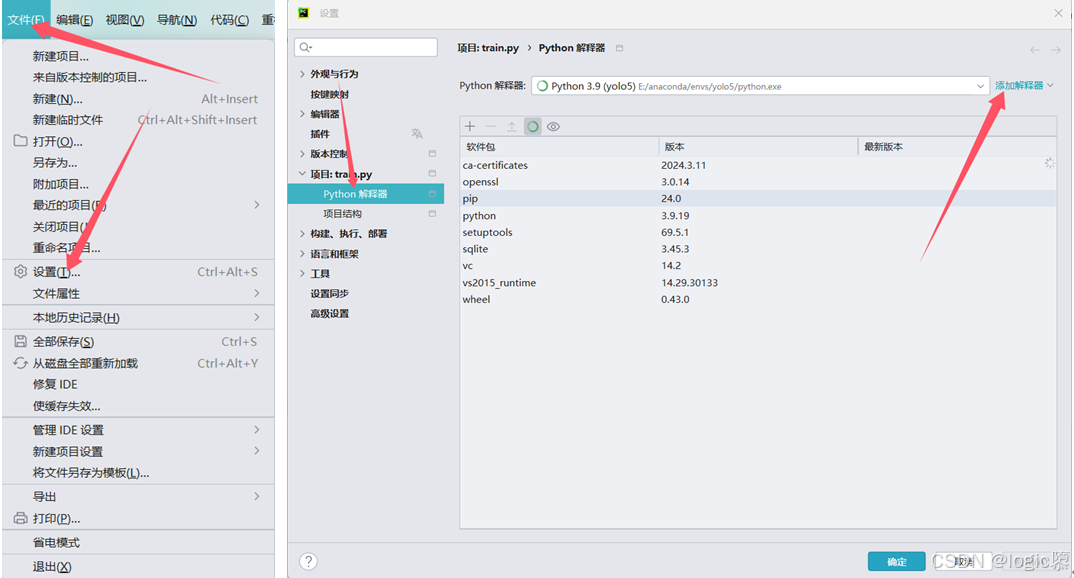Screen dimensions: 1074x578
Task: Click the add package plus icon
Action: [470, 127]
